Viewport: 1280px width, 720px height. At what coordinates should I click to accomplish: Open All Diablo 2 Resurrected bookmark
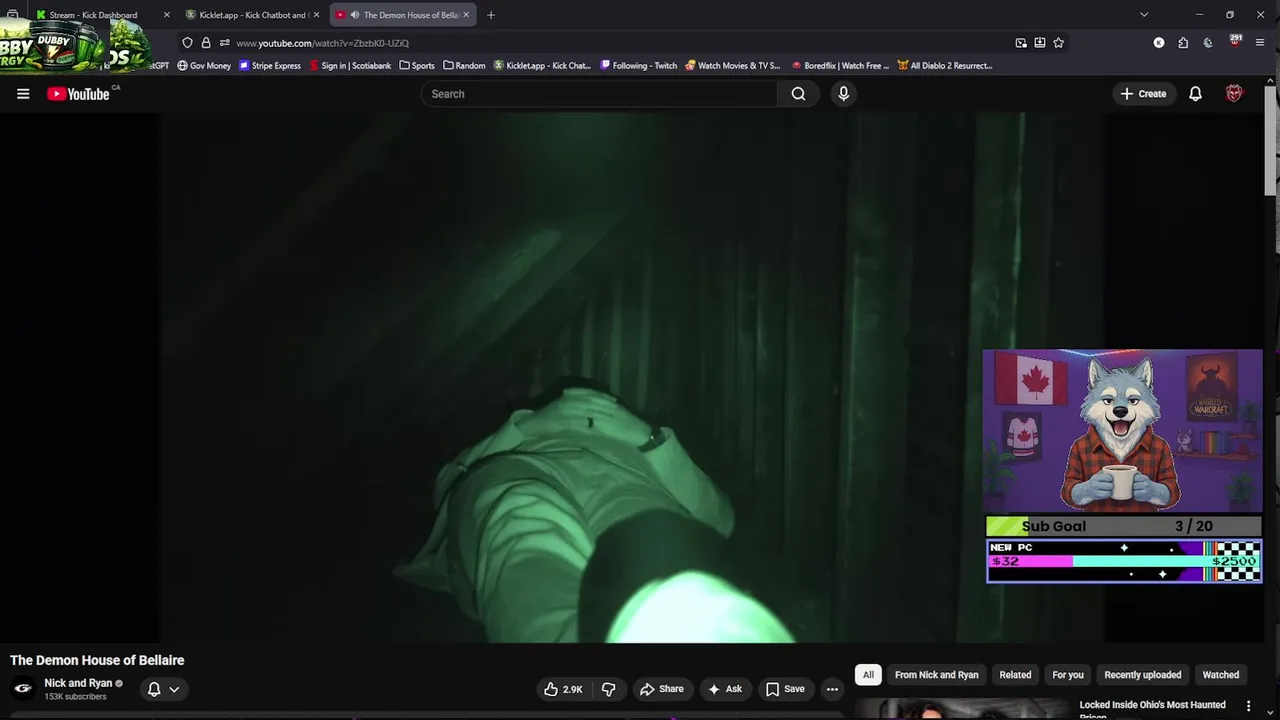[x=945, y=66]
